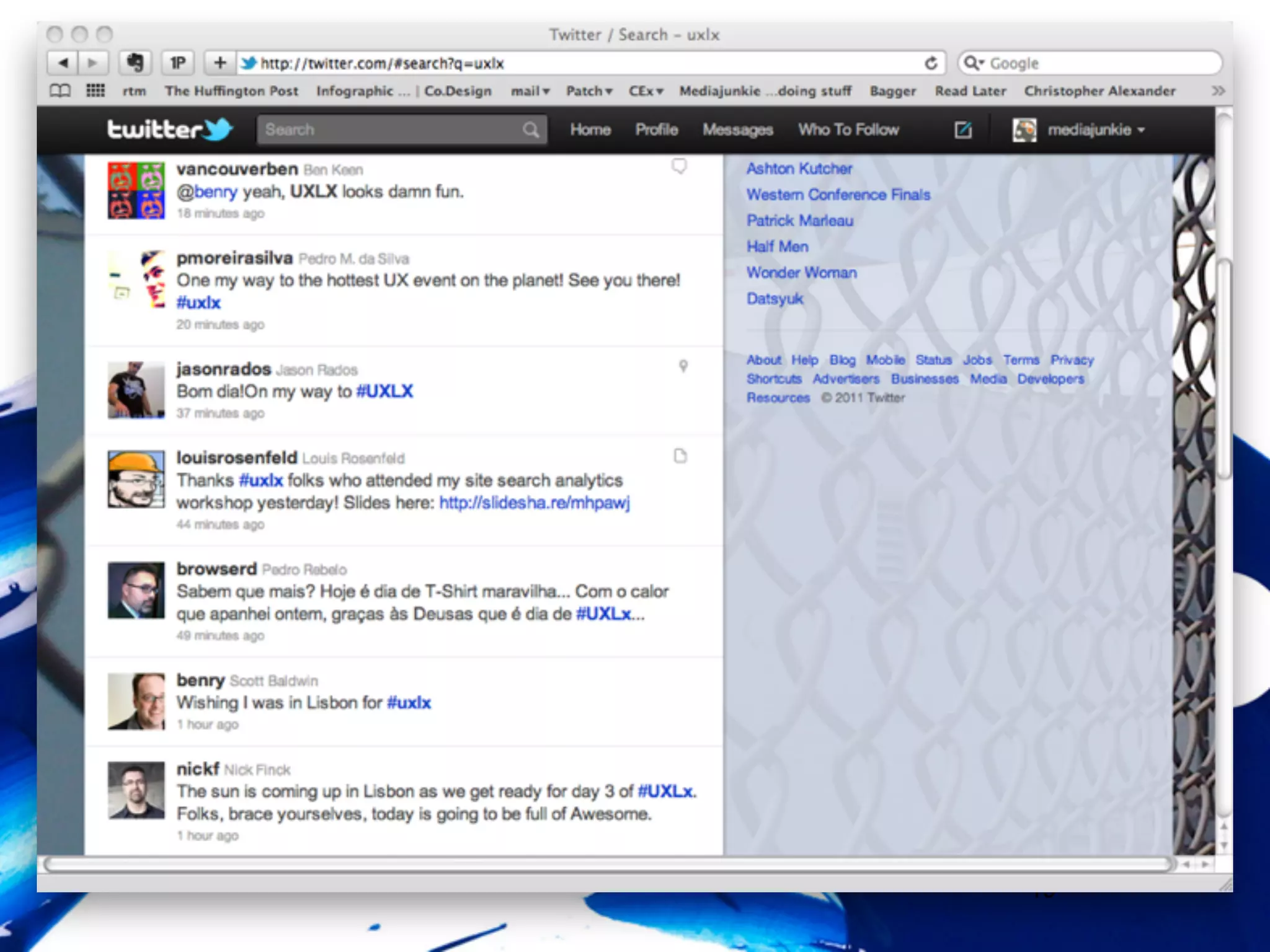
Task: Click the location pin on jasonrados tweet
Action: 683,366
